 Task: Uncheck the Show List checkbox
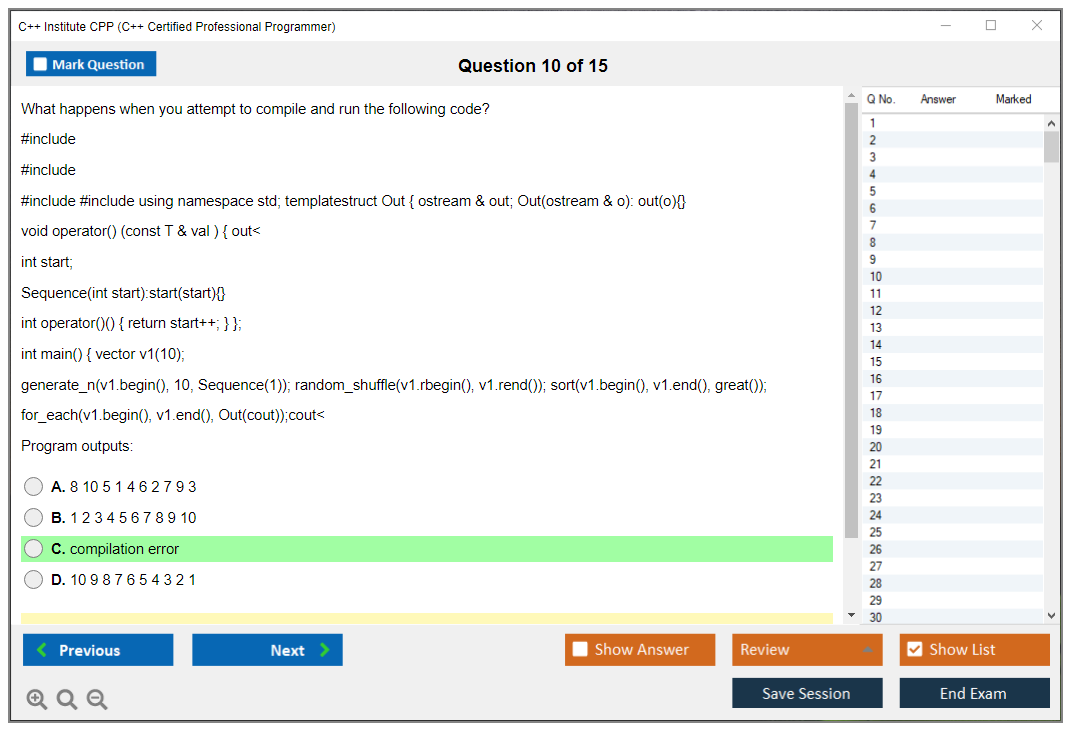click(914, 650)
